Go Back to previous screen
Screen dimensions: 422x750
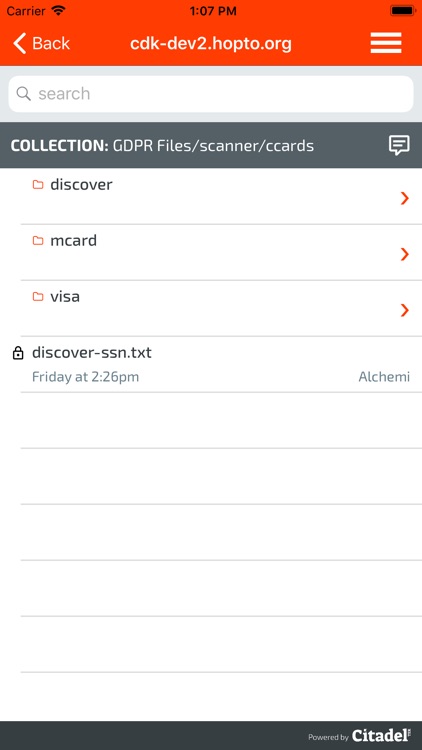coord(42,44)
